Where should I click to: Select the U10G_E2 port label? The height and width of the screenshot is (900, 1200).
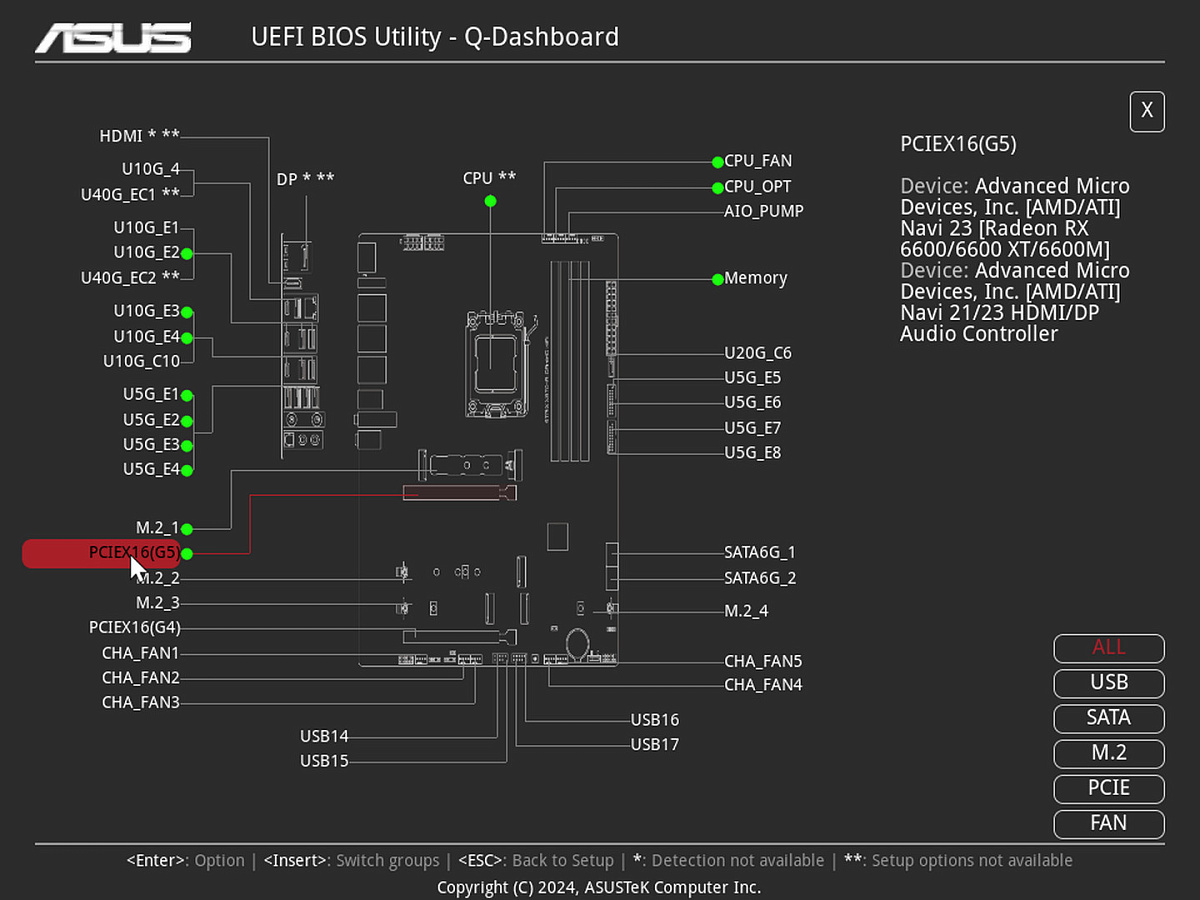tap(146, 252)
